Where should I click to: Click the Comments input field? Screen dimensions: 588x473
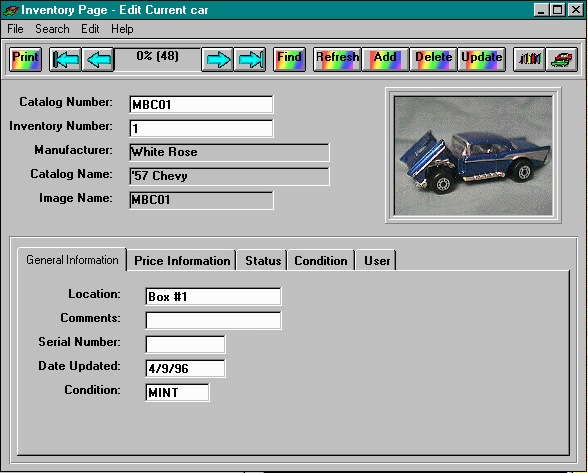(x=213, y=321)
